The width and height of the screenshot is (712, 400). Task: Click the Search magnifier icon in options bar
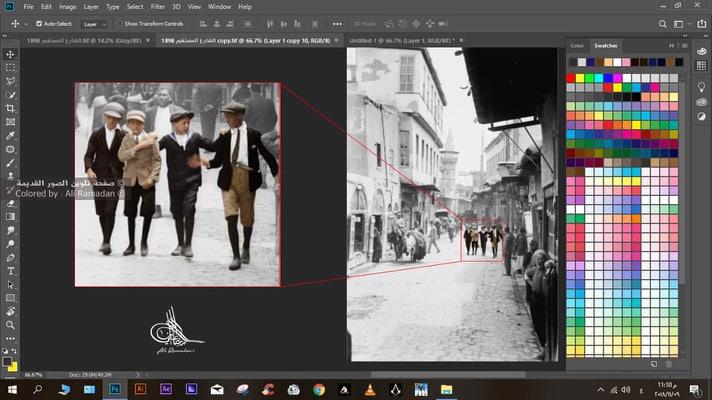[x=661, y=22]
